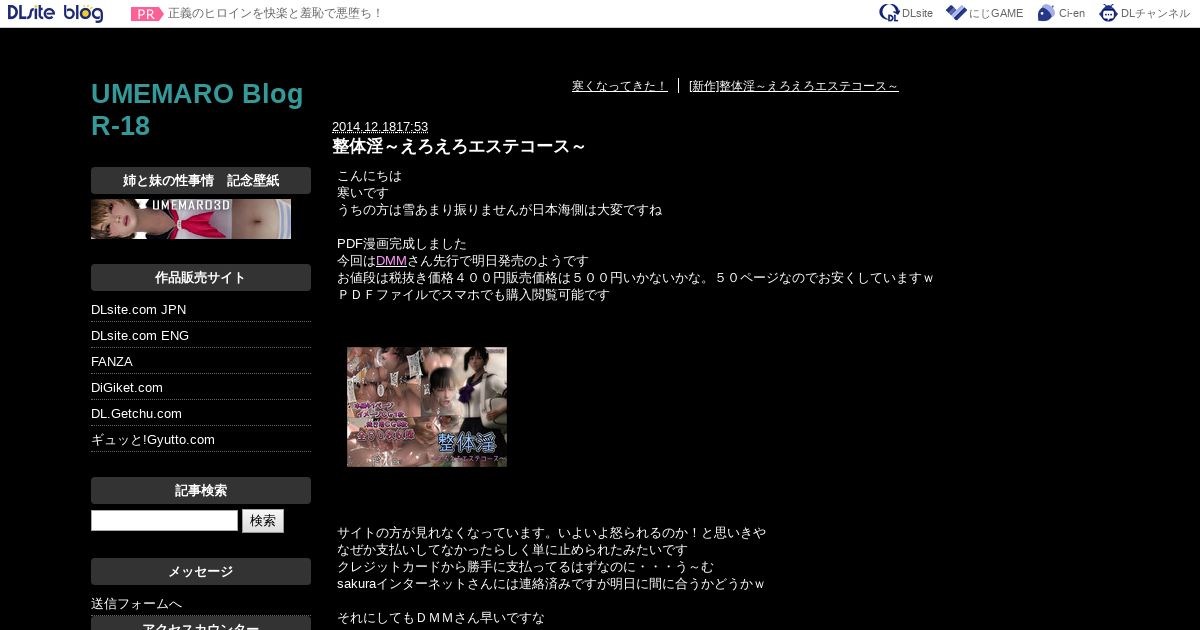
Task: Open FANZA sidebar link
Action: coord(112,362)
